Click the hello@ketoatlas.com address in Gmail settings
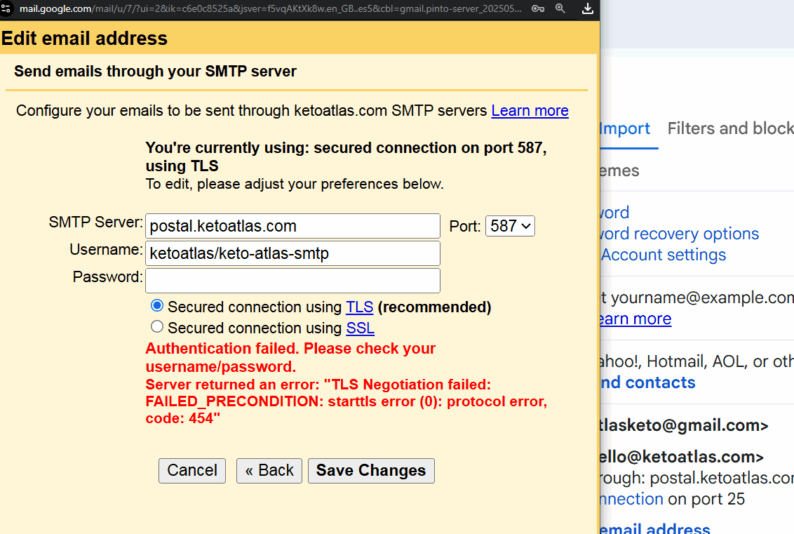Image resolution: width=794 pixels, height=534 pixels. point(682,457)
